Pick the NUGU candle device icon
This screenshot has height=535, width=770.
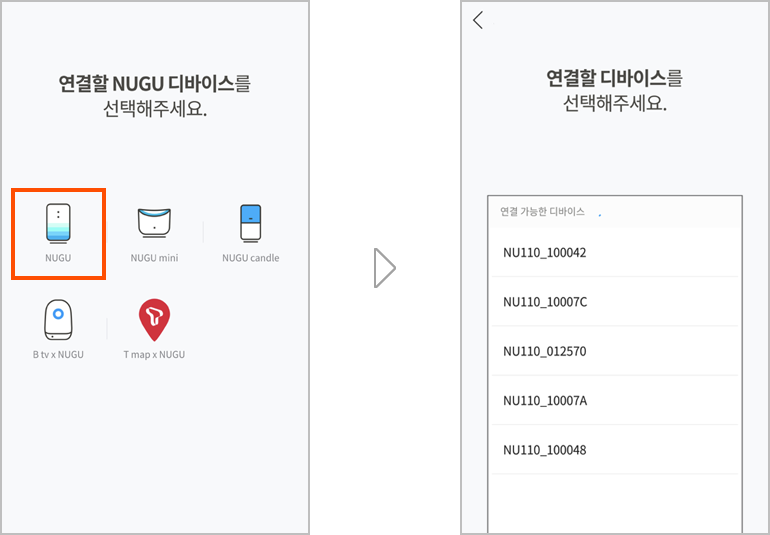(x=250, y=224)
